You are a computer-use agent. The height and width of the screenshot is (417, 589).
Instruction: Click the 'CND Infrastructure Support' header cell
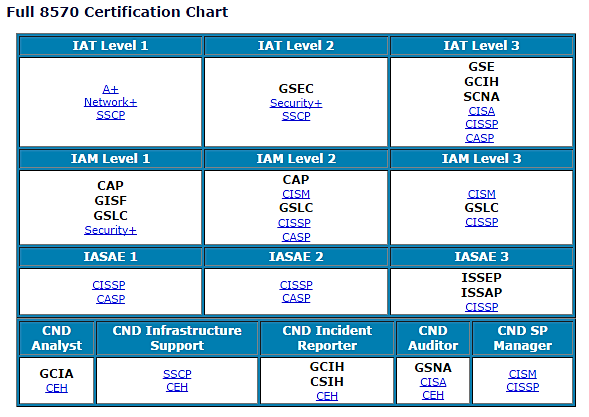pos(177,338)
